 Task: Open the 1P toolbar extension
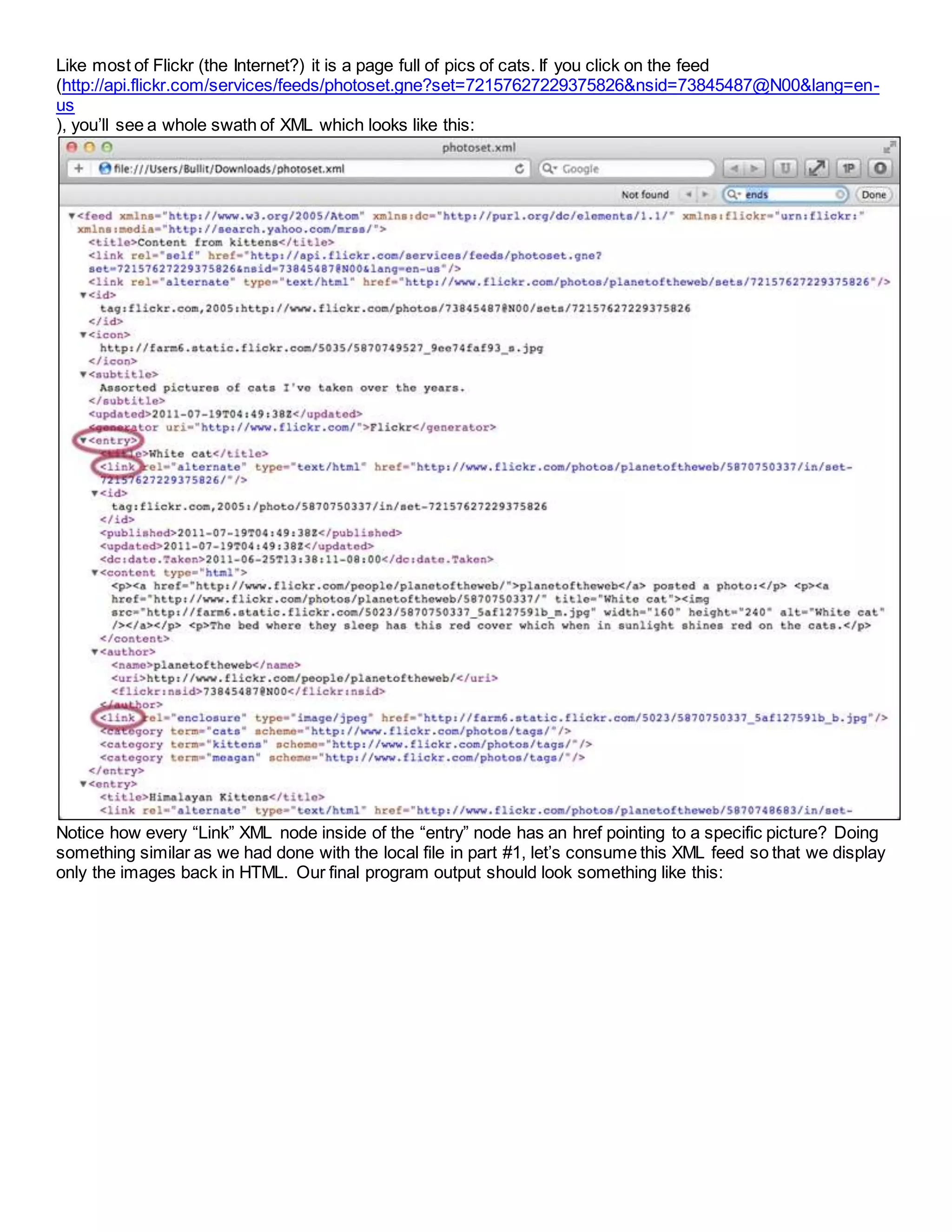click(x=848, y=169)
